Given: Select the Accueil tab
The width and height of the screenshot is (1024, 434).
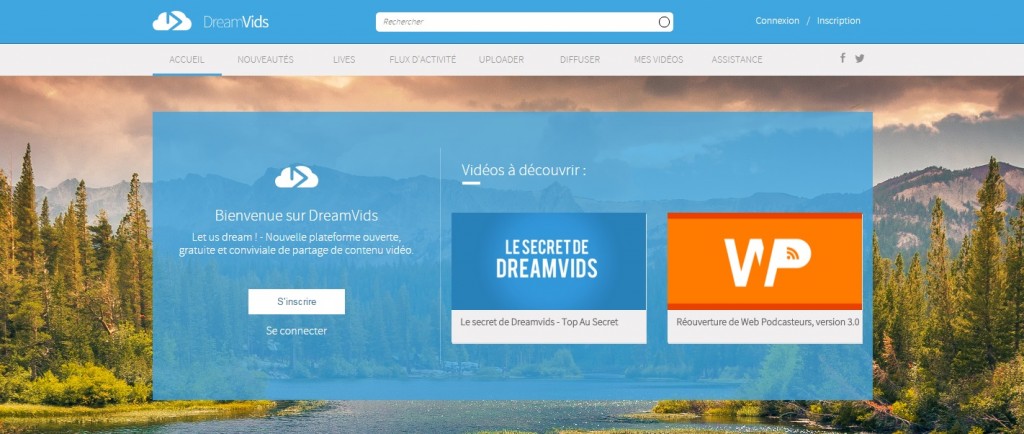Looking at the screenshot, I should tap(187, 59).
